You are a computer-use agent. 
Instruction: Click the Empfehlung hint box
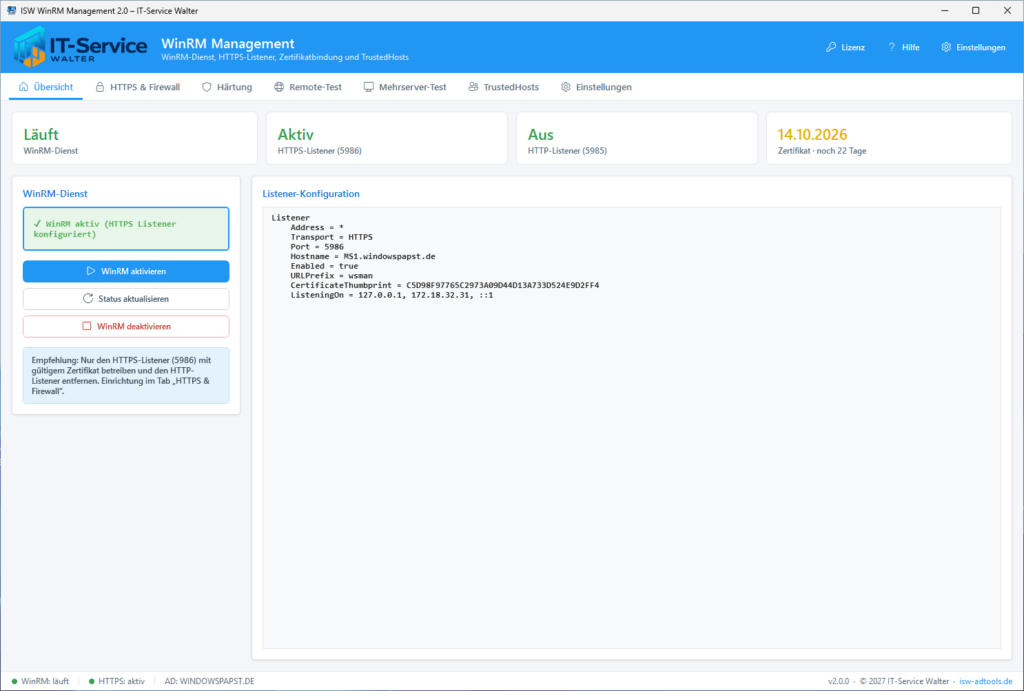(126, 376)
